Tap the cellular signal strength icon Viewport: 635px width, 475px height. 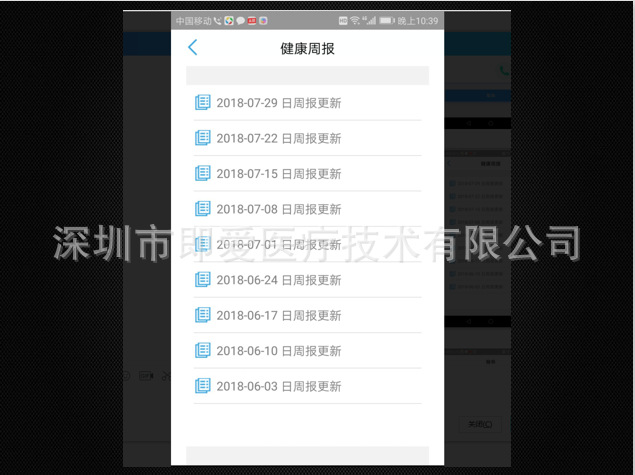pos(369,20)
